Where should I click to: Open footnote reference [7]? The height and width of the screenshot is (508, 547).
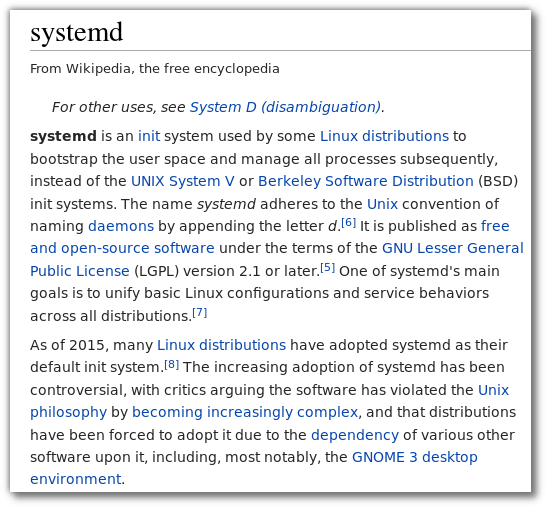200,312
